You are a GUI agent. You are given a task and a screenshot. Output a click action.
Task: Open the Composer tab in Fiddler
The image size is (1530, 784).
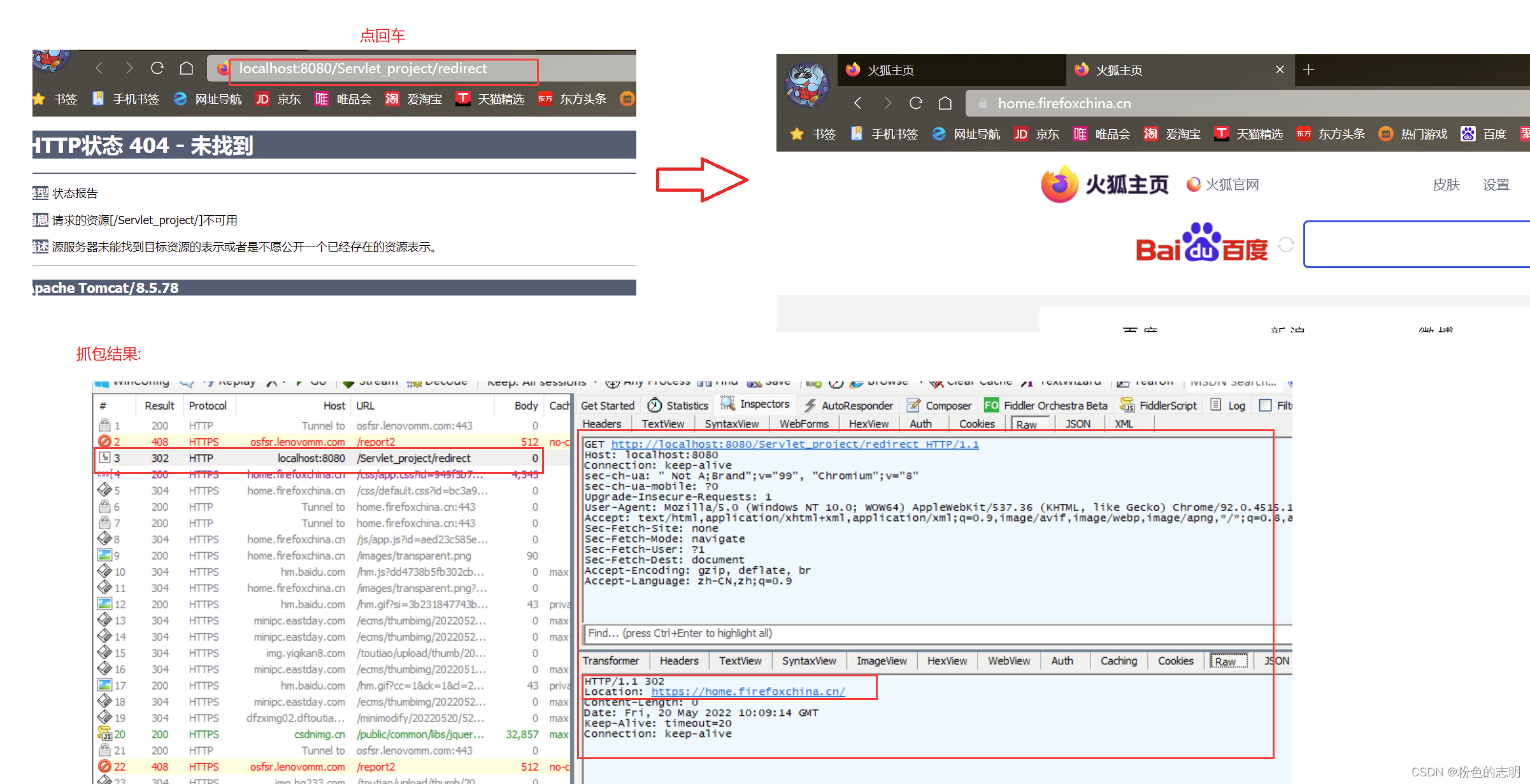[x=939, y=405]
